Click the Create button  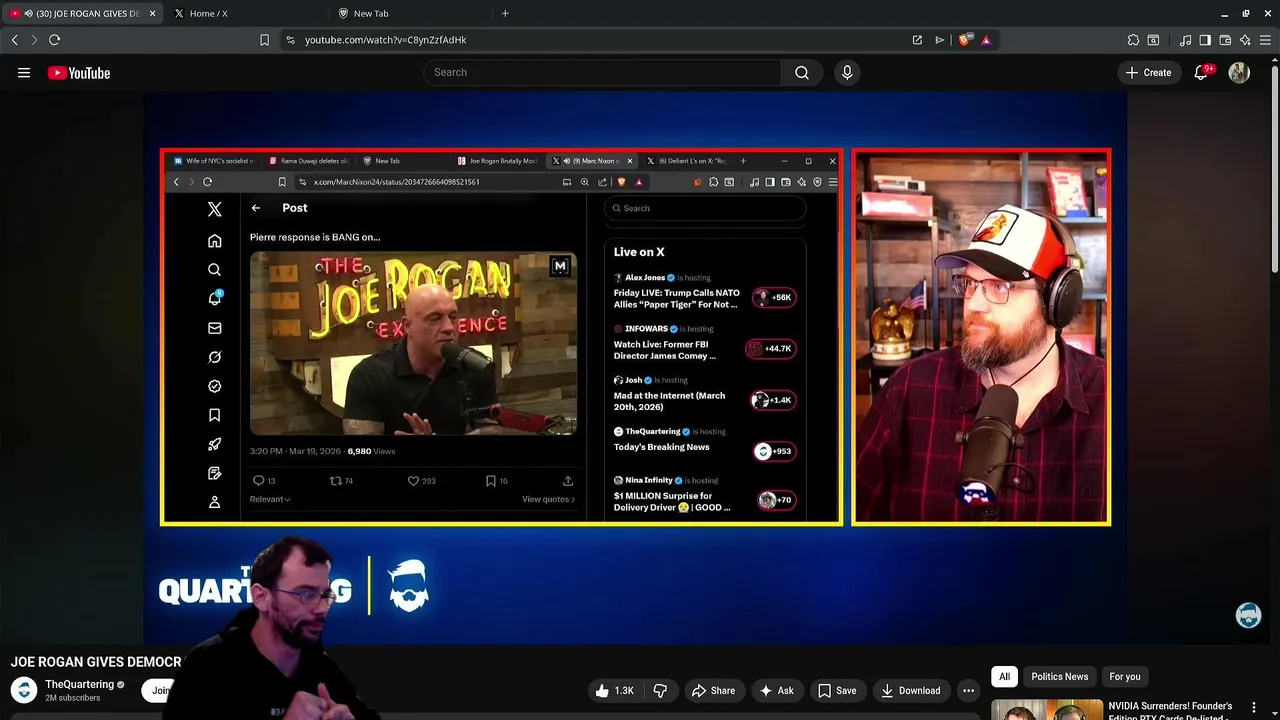point(1148,72)
